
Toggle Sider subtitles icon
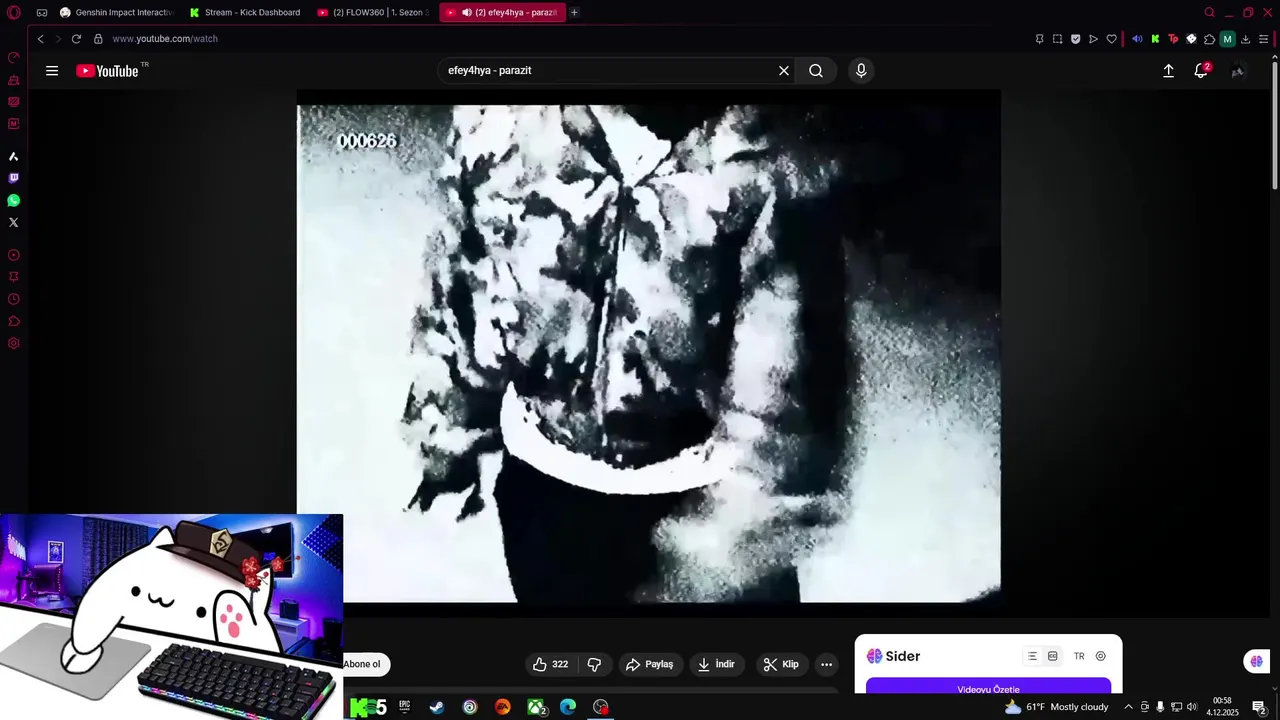(1052, 656)
